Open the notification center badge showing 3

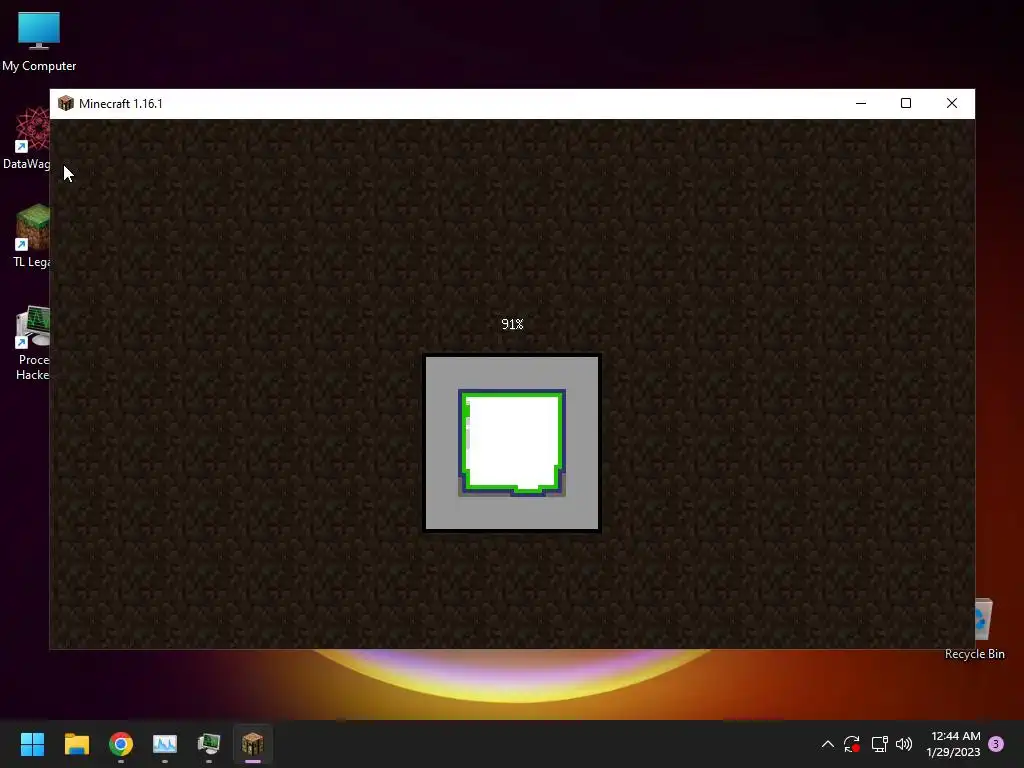click(996, 744)
